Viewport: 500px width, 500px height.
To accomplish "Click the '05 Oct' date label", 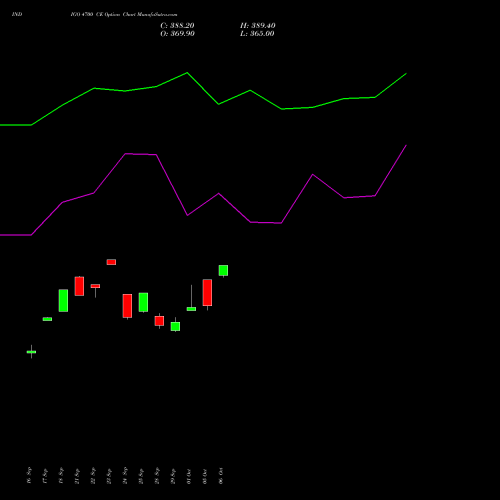I will coord(205,476).
